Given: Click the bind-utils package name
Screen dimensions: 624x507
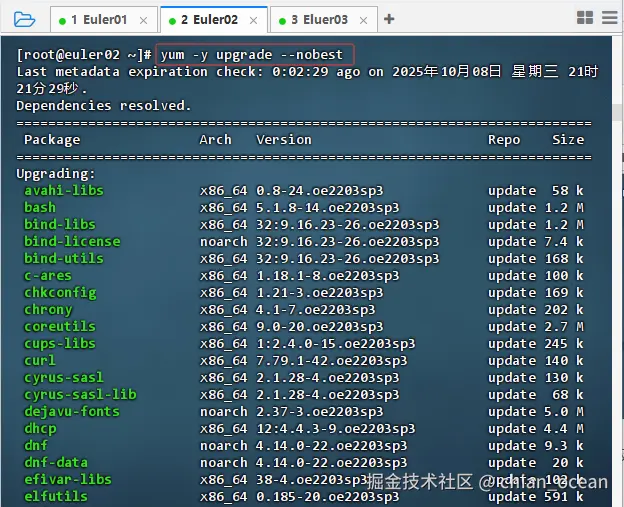Looking at the screenshot, I should click(x=64, y=259).
